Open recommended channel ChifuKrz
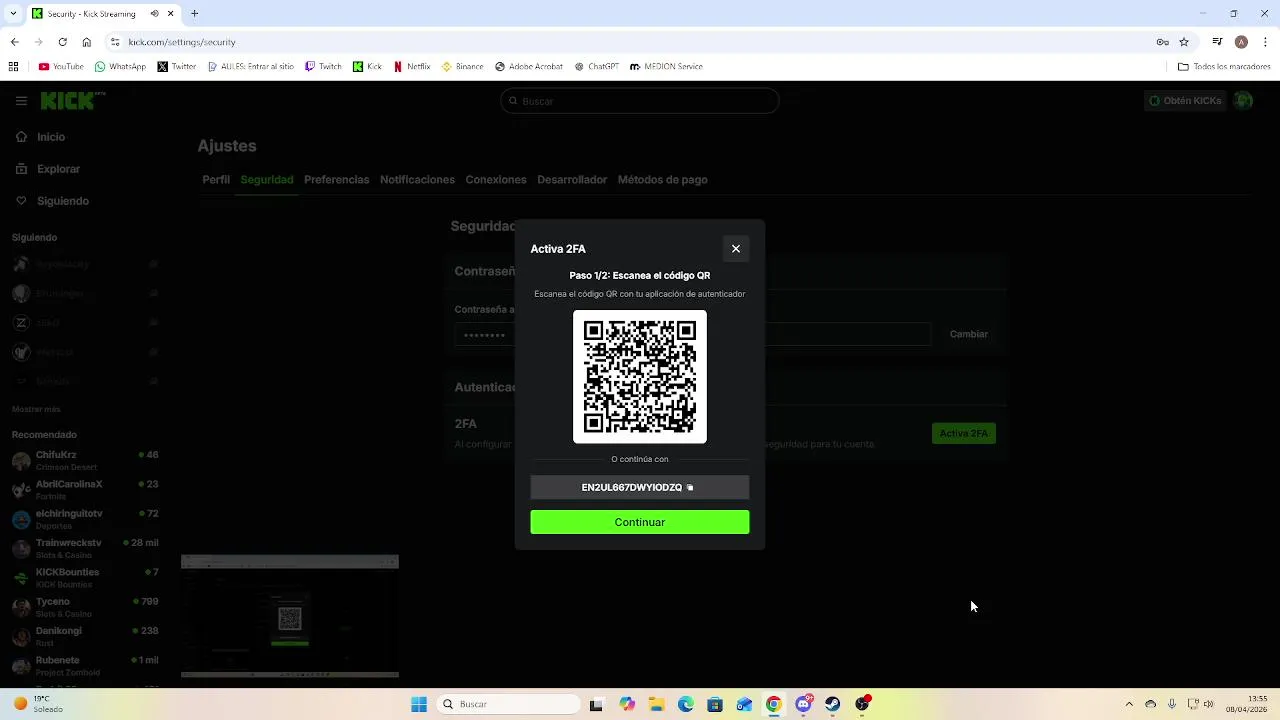1280x720 pixels. 85,460
